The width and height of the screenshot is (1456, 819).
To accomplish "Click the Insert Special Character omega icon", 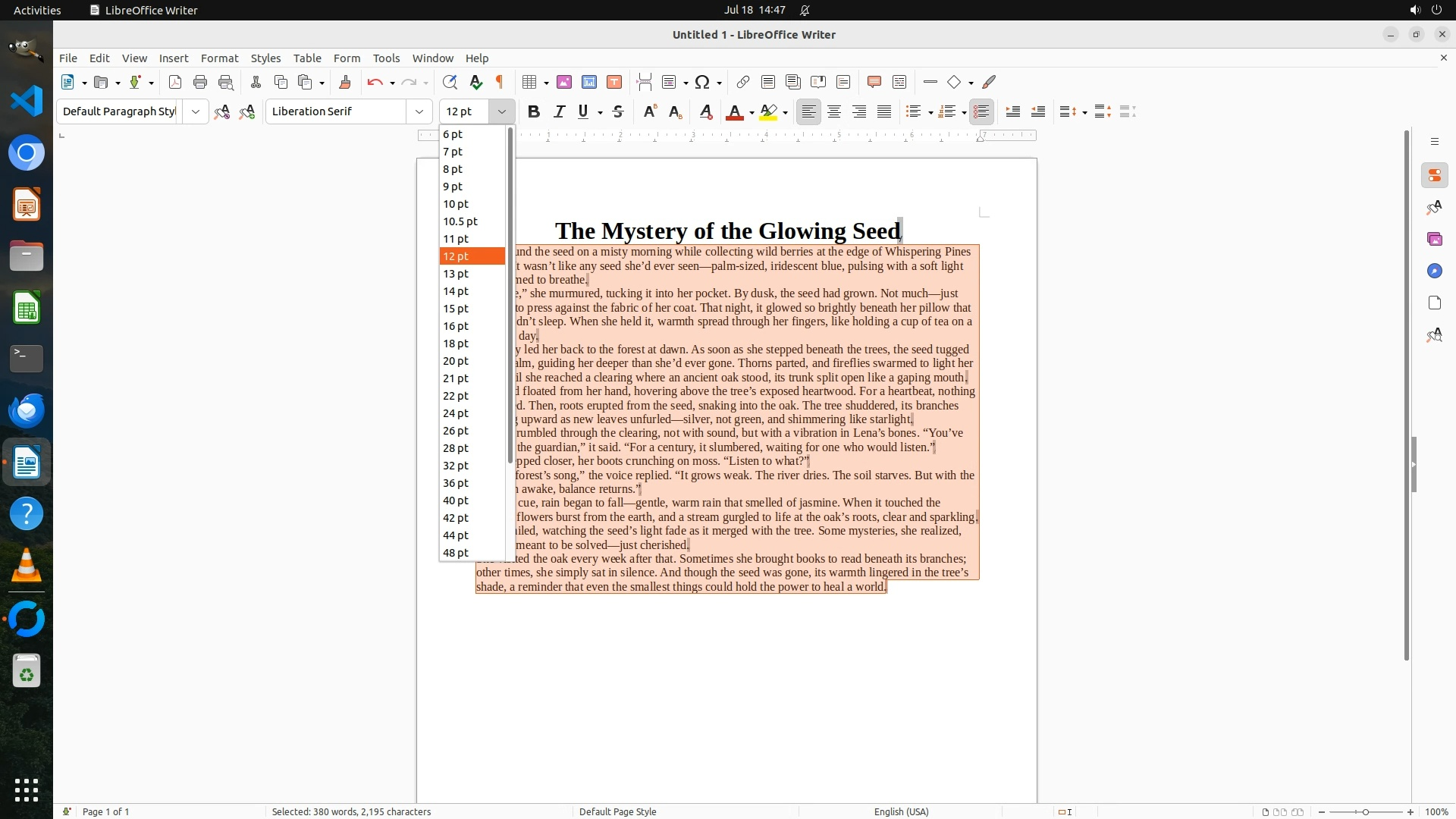I will [702, 82].
